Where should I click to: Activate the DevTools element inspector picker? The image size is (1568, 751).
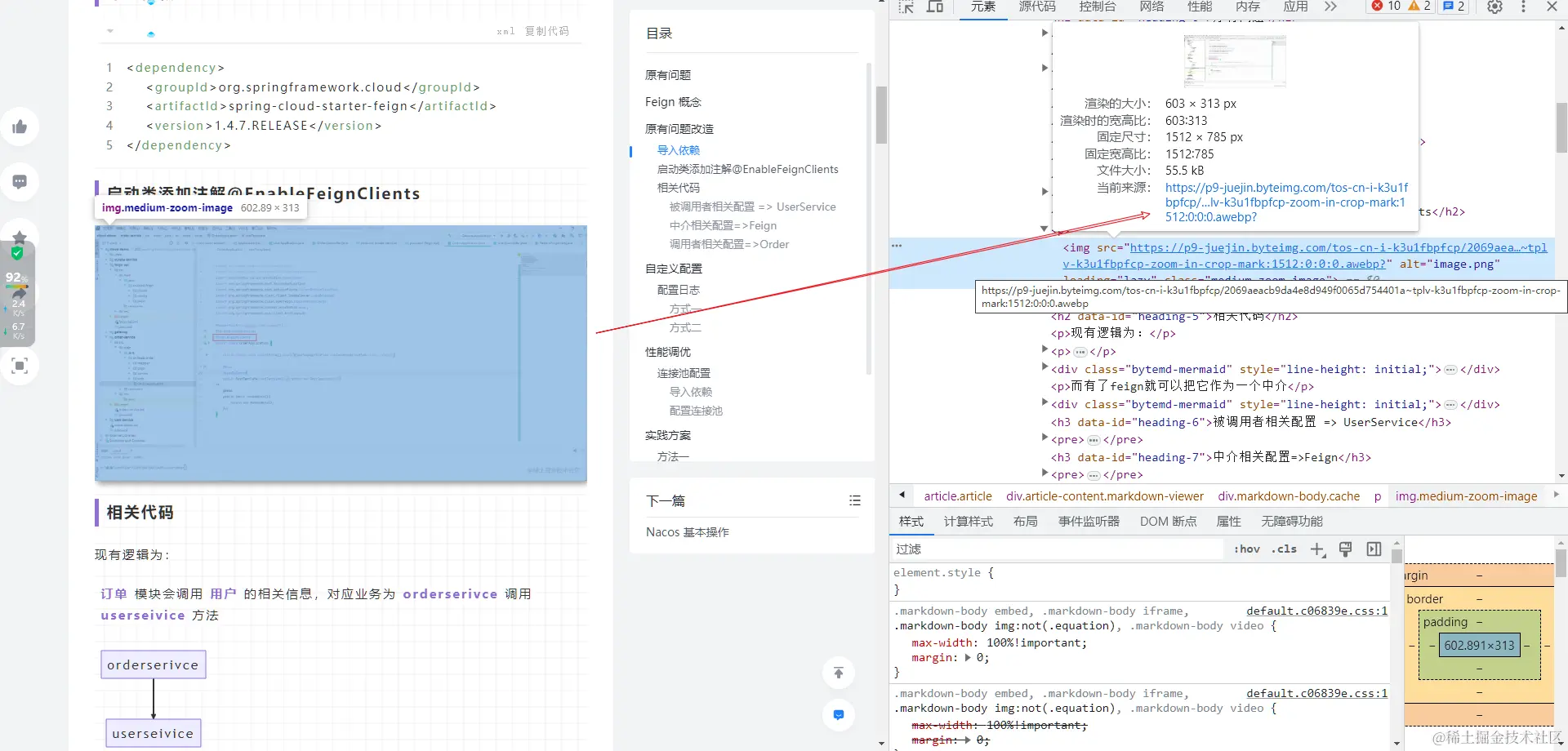[906, 7]
